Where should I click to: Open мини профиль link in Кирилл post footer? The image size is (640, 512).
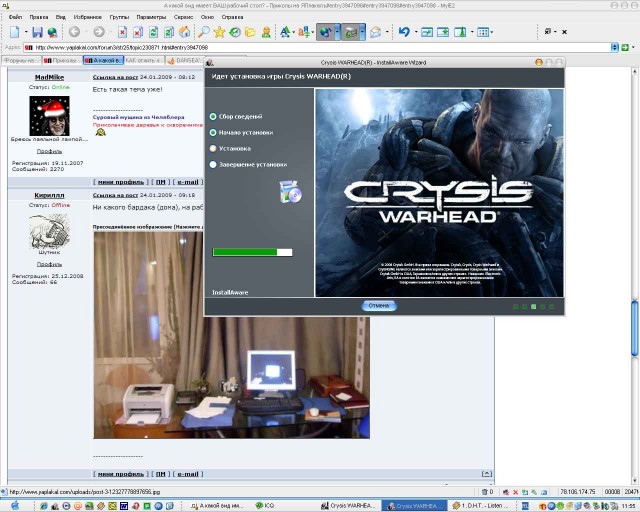click(x=121, y=474)
